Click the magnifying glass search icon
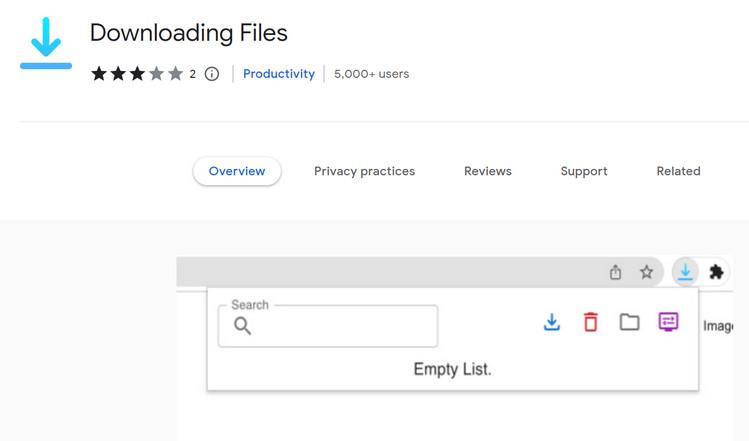This screenshot has height=441, width=749. 242,326
